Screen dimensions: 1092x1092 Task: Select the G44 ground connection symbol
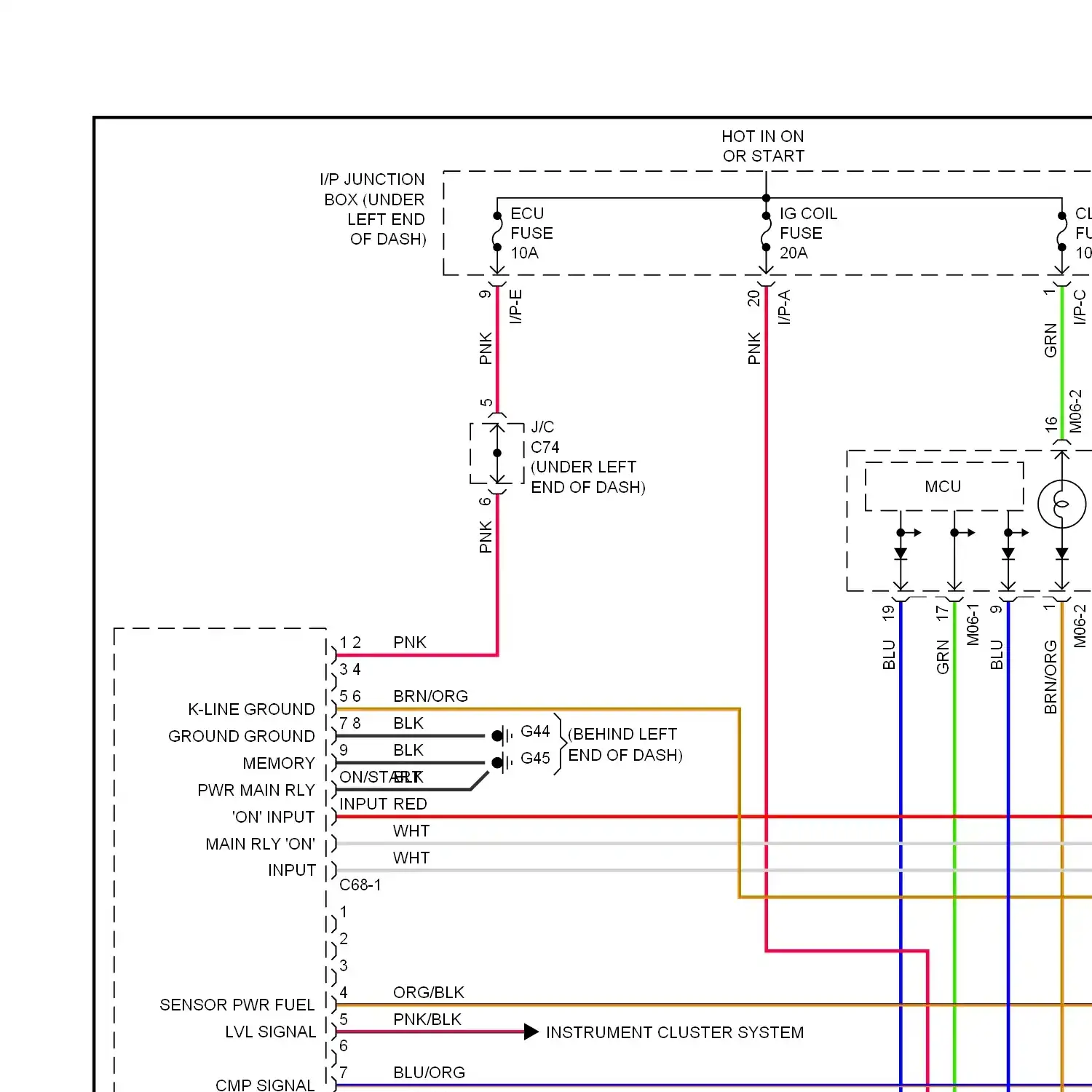pyautogui.click(x=500, y=735)
